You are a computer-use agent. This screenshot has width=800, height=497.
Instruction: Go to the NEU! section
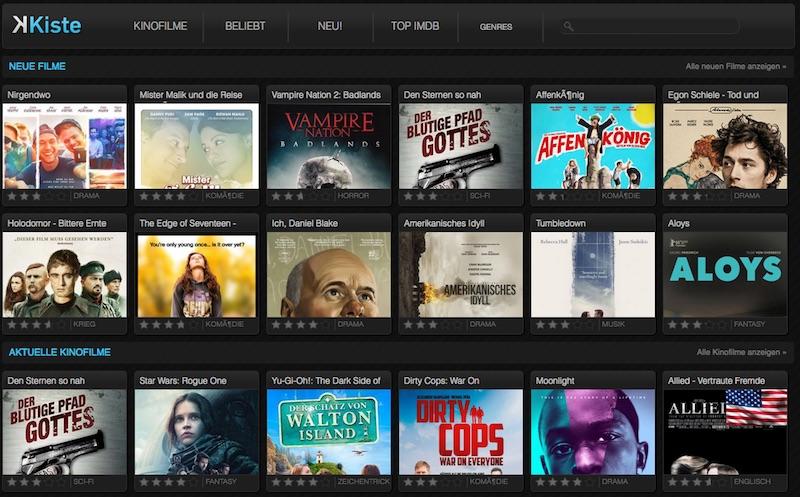click(330, 26)
